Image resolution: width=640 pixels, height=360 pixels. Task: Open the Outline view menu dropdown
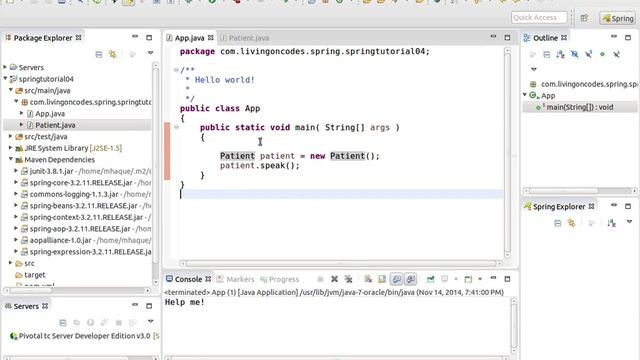click(534, 69)
